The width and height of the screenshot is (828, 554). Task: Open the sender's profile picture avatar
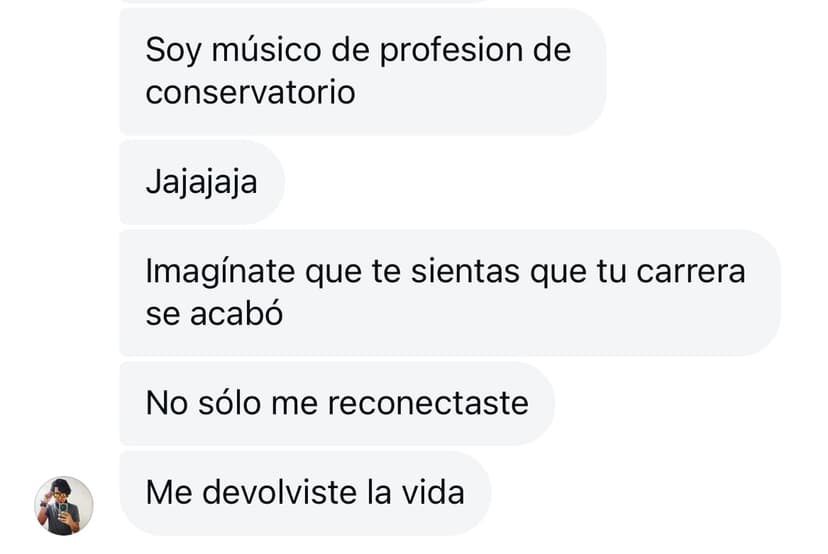[x=64, y=506]
